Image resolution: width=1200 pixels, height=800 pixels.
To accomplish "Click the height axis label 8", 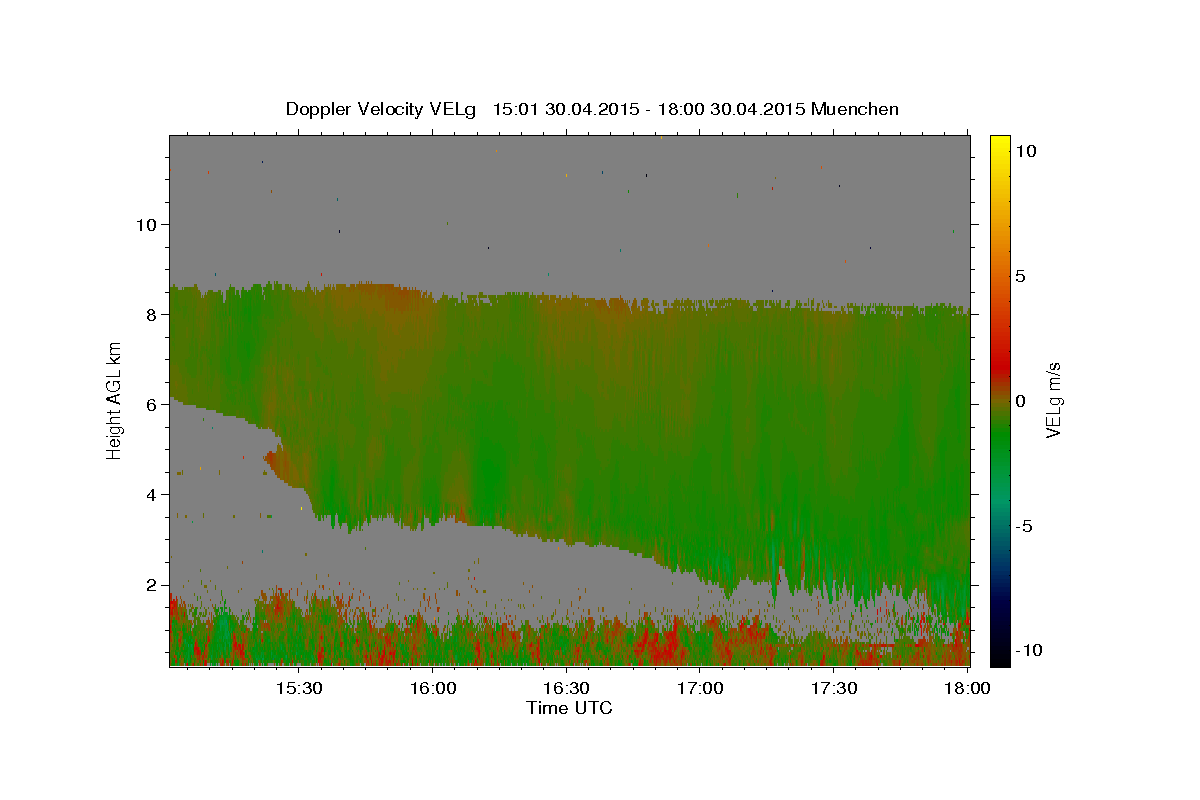I will [152, 314].
